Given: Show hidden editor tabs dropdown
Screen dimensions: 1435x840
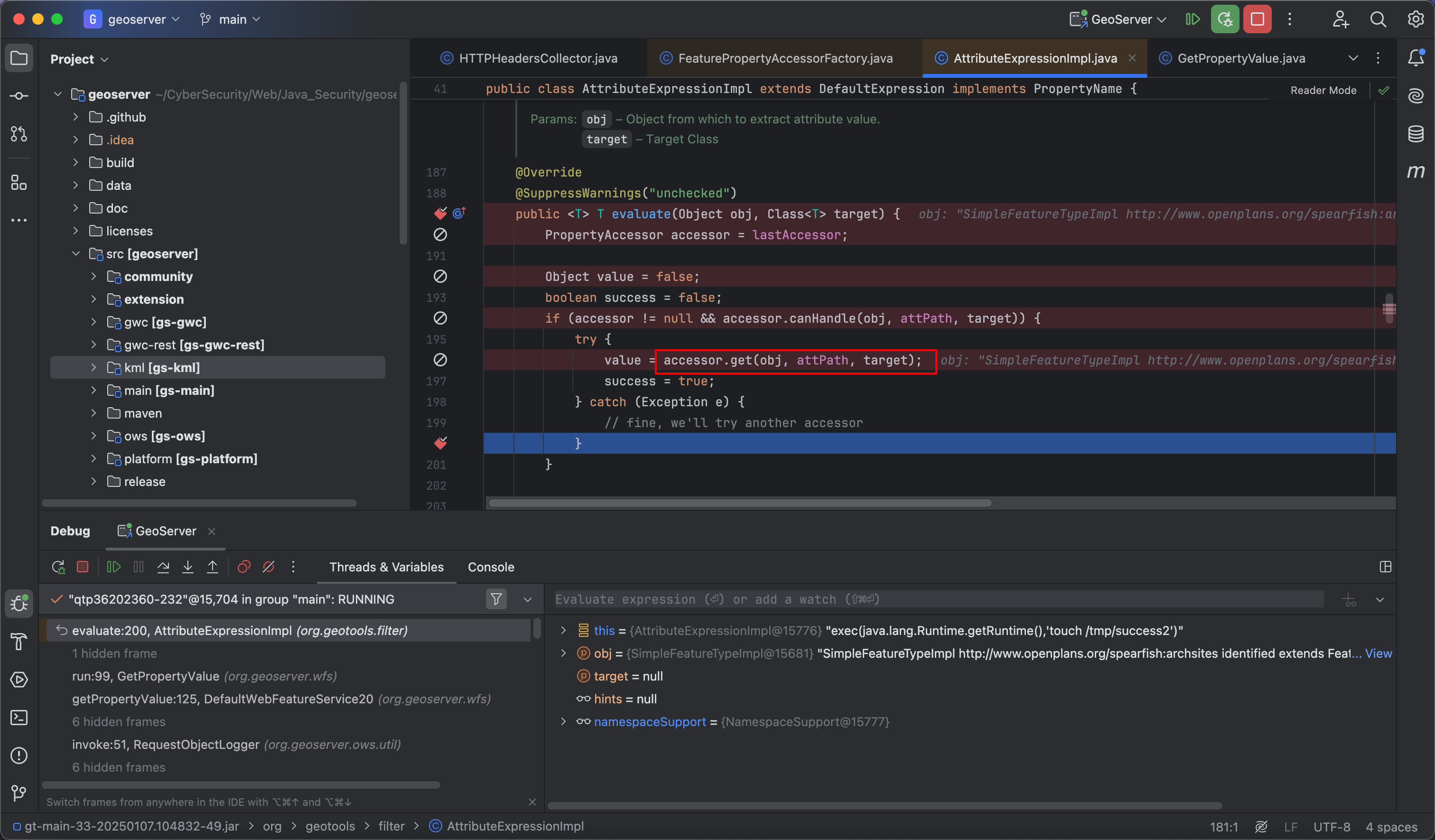Looking at the screenshot, I should pyautogui.click(x=1353, y=58).
